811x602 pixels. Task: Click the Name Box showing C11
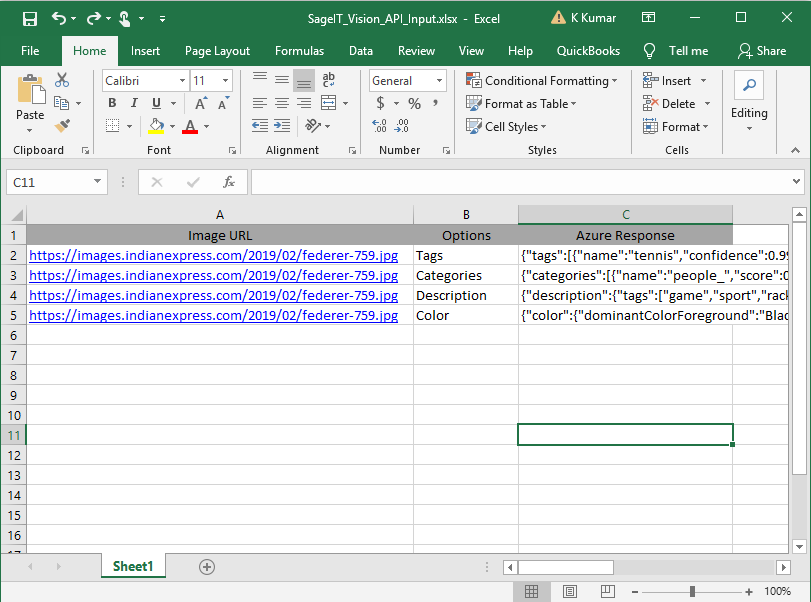(x=48, y=182)
